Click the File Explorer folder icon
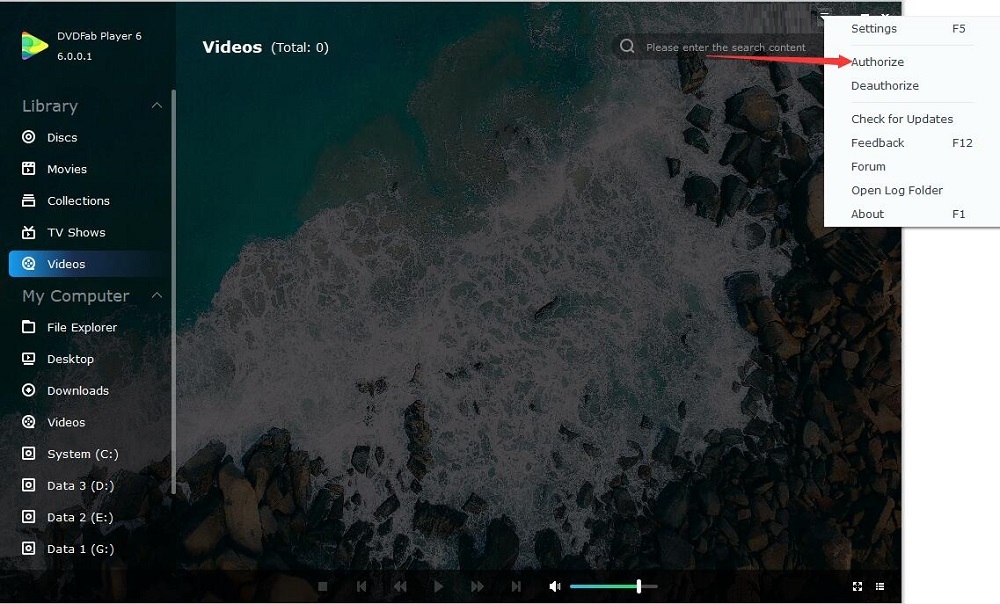1000x604 pixels. click(29, 327)
